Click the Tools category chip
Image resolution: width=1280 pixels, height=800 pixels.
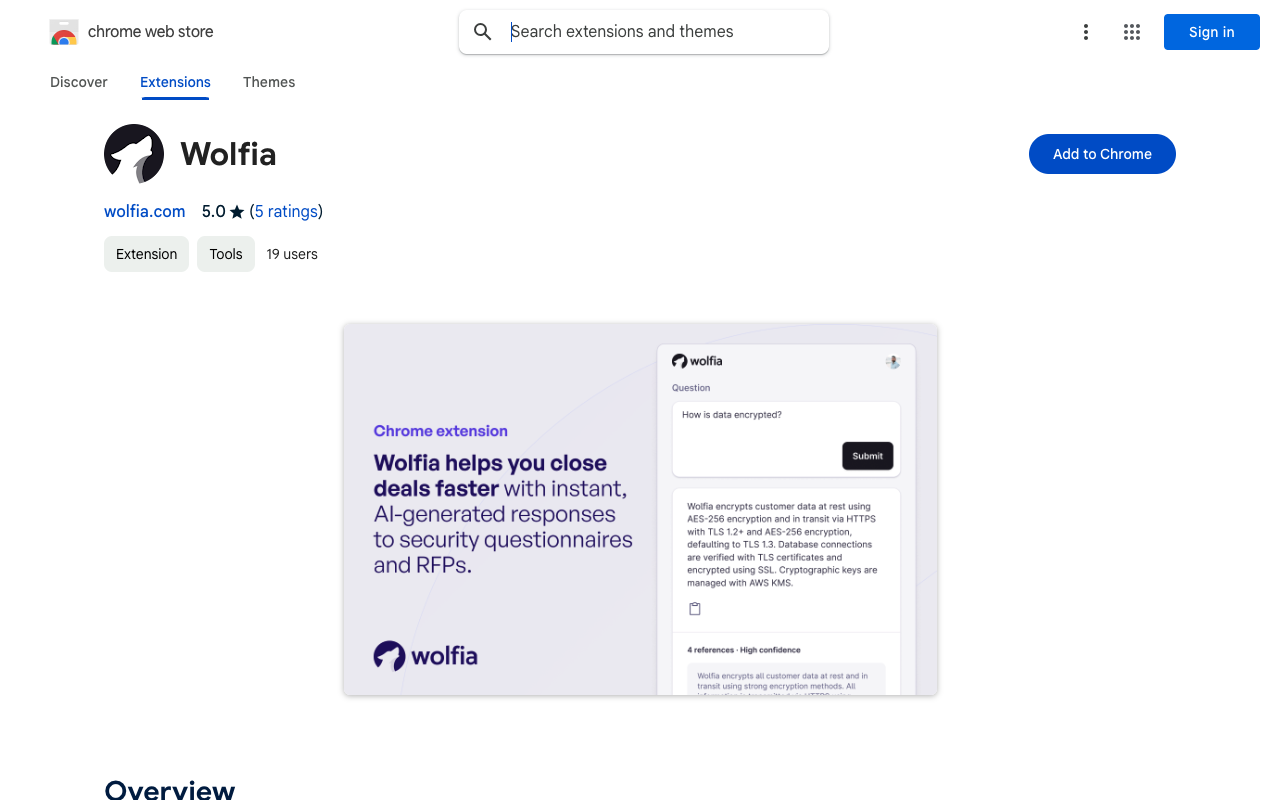pos(226,254)
